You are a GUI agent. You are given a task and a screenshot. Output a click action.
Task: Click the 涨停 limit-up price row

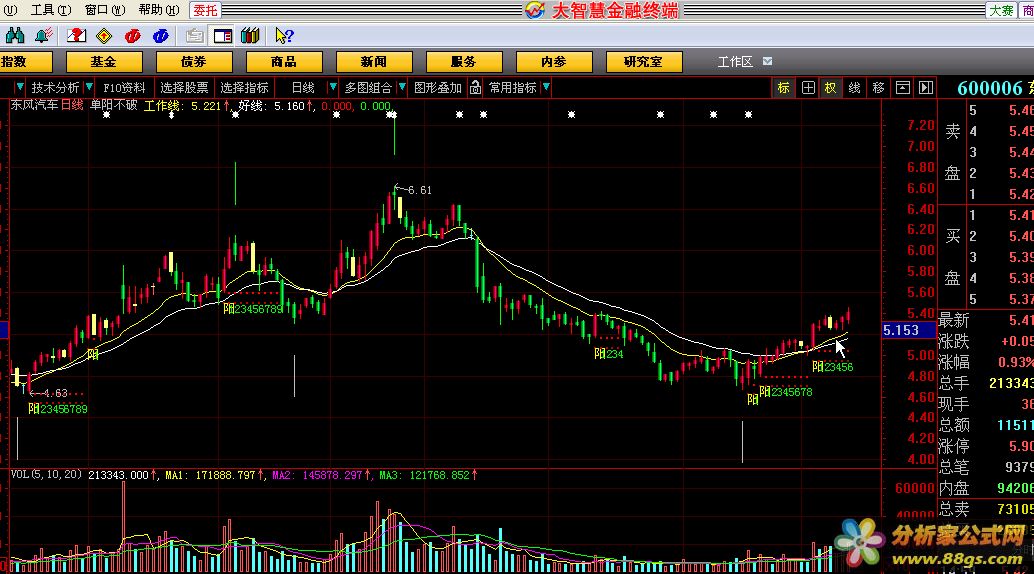(x=986, y=447)
